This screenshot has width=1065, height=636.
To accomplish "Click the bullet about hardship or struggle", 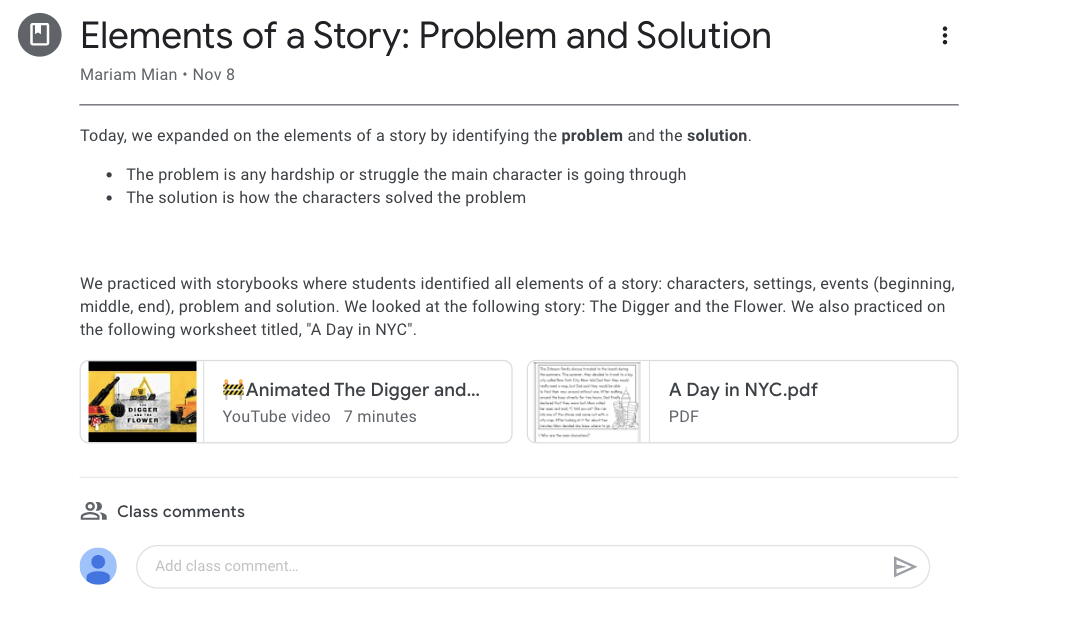I will [x=406, y=175].
